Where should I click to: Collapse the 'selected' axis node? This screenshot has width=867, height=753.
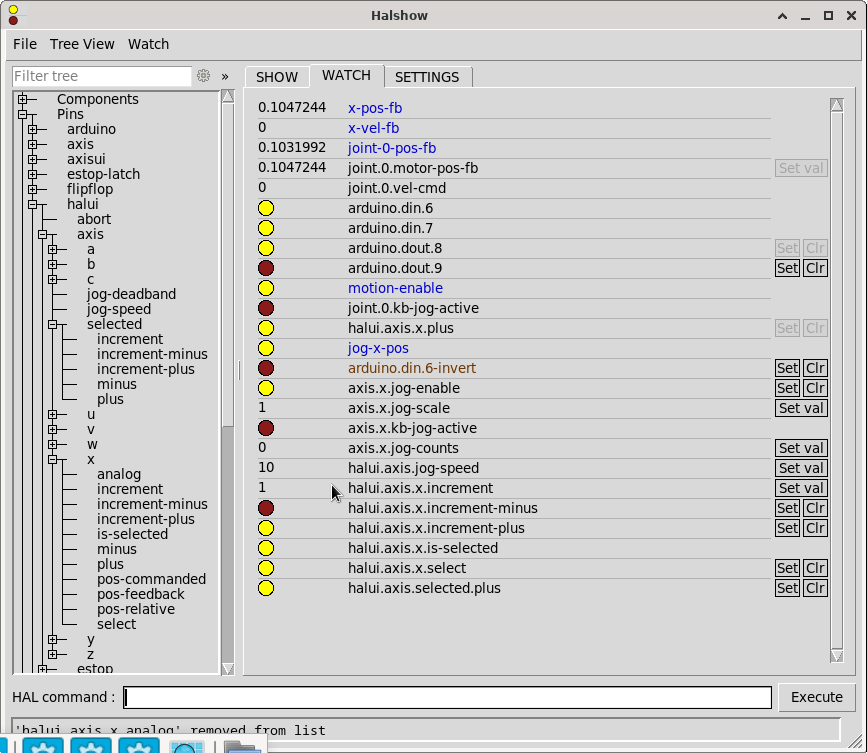(x=53, y=325)
